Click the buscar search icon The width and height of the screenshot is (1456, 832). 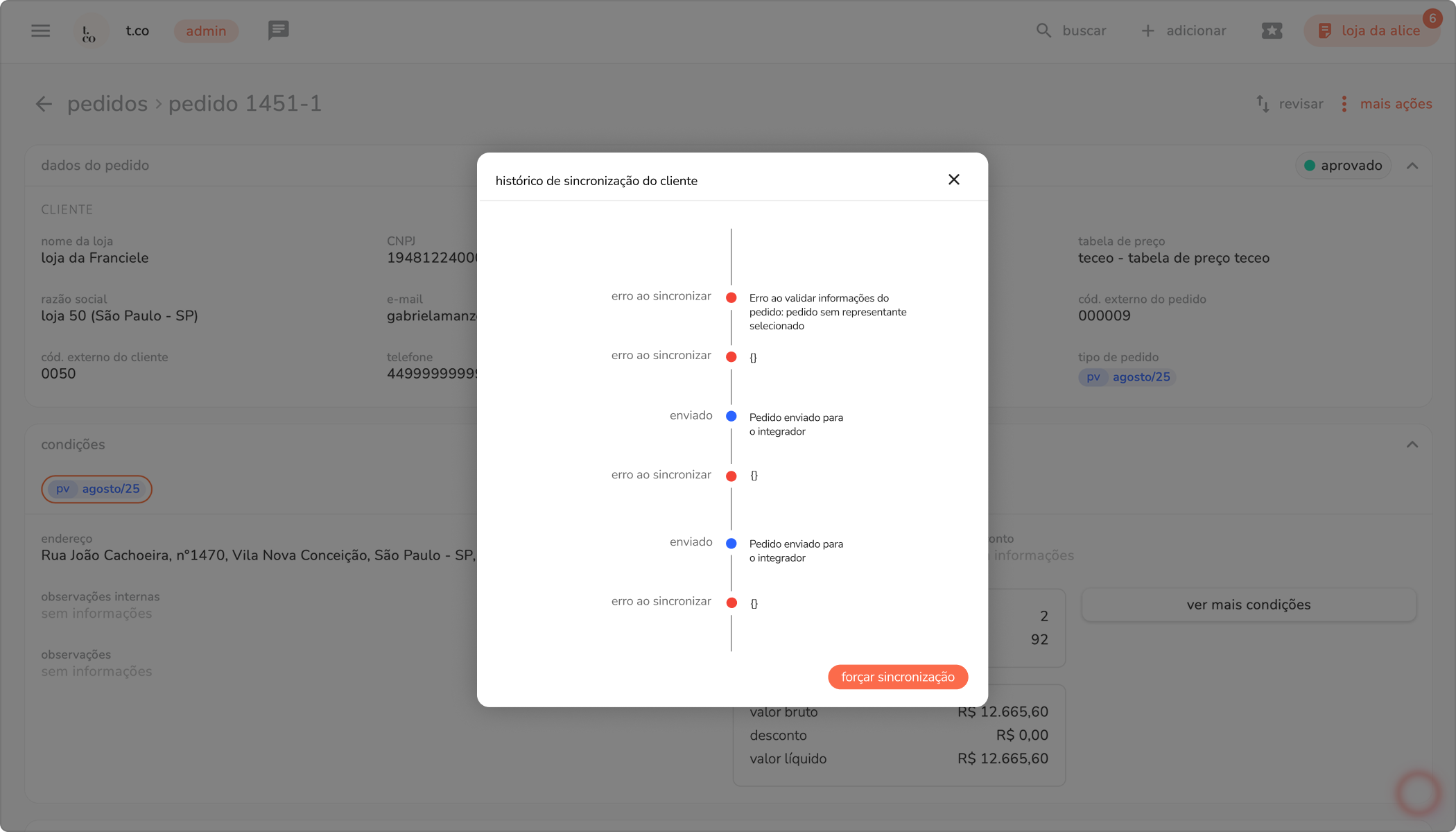pyautogui.click(x=1043, y=31)
